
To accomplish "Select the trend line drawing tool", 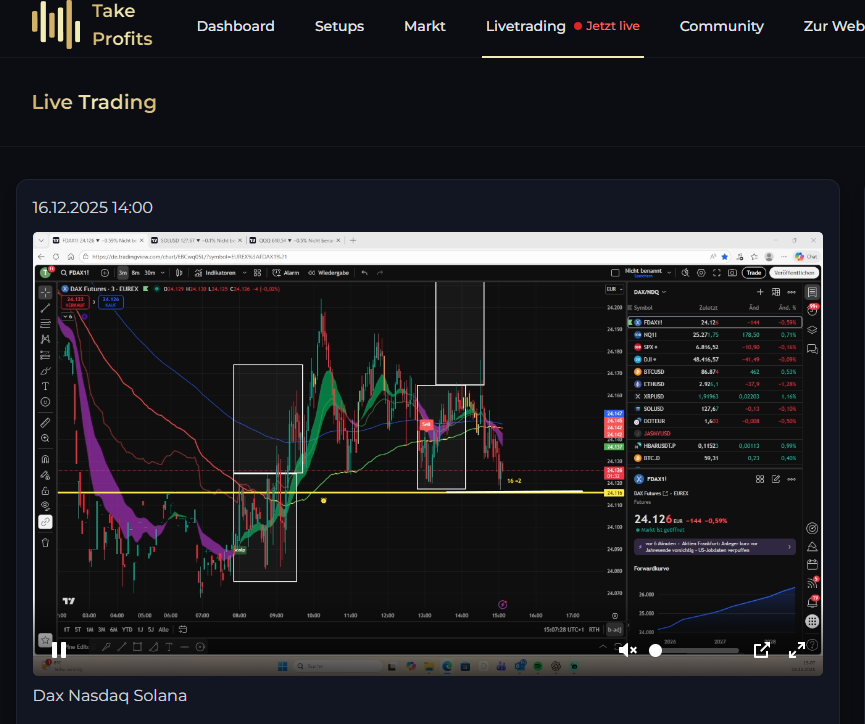I will point(45,308).
